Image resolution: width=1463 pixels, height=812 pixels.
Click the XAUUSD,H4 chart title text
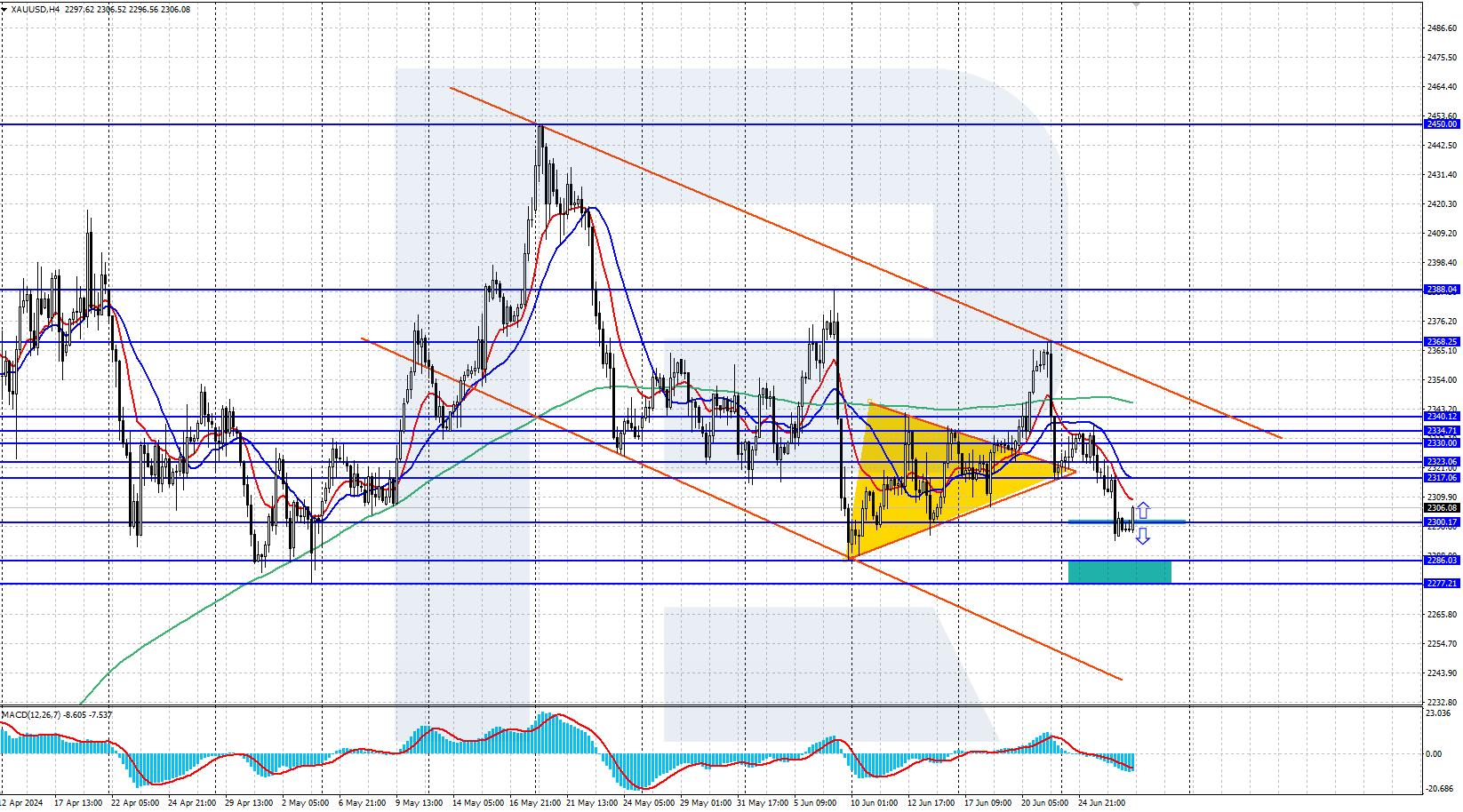point(32,10)
